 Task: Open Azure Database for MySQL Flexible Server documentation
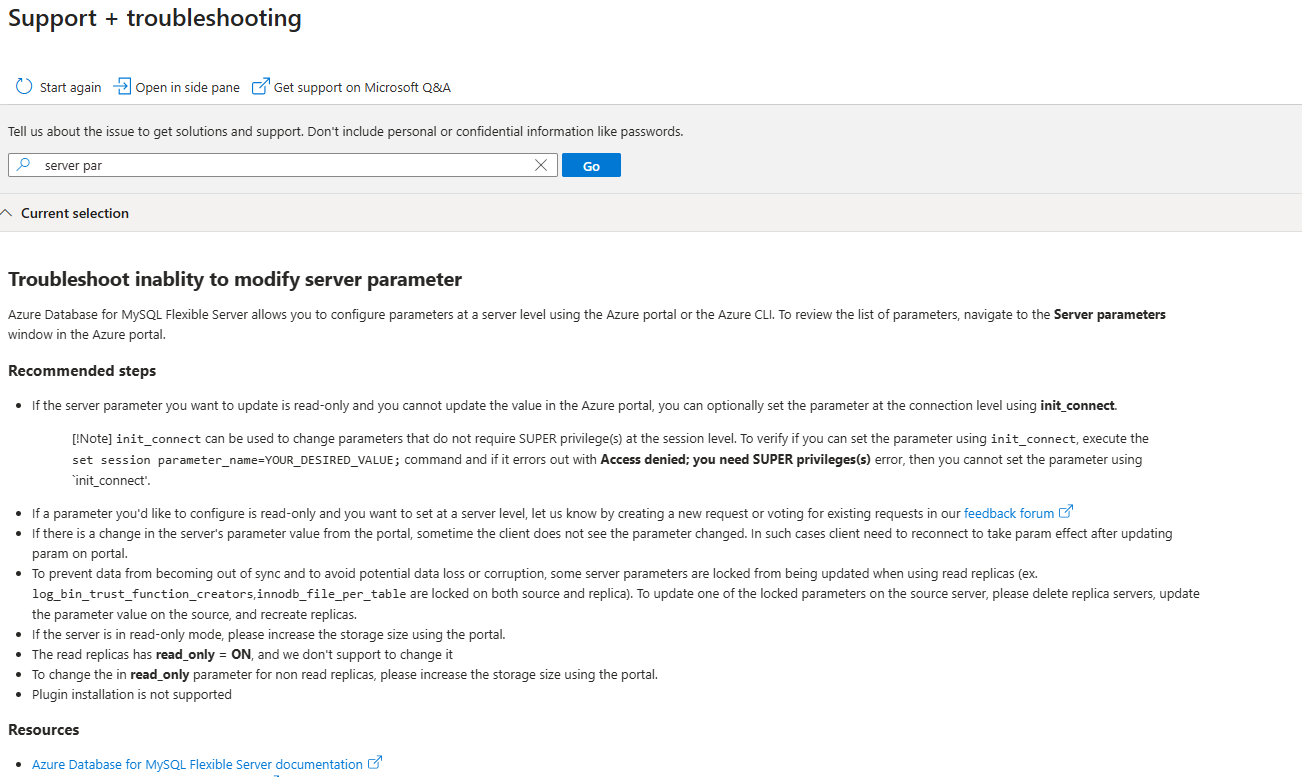[197, 764]
